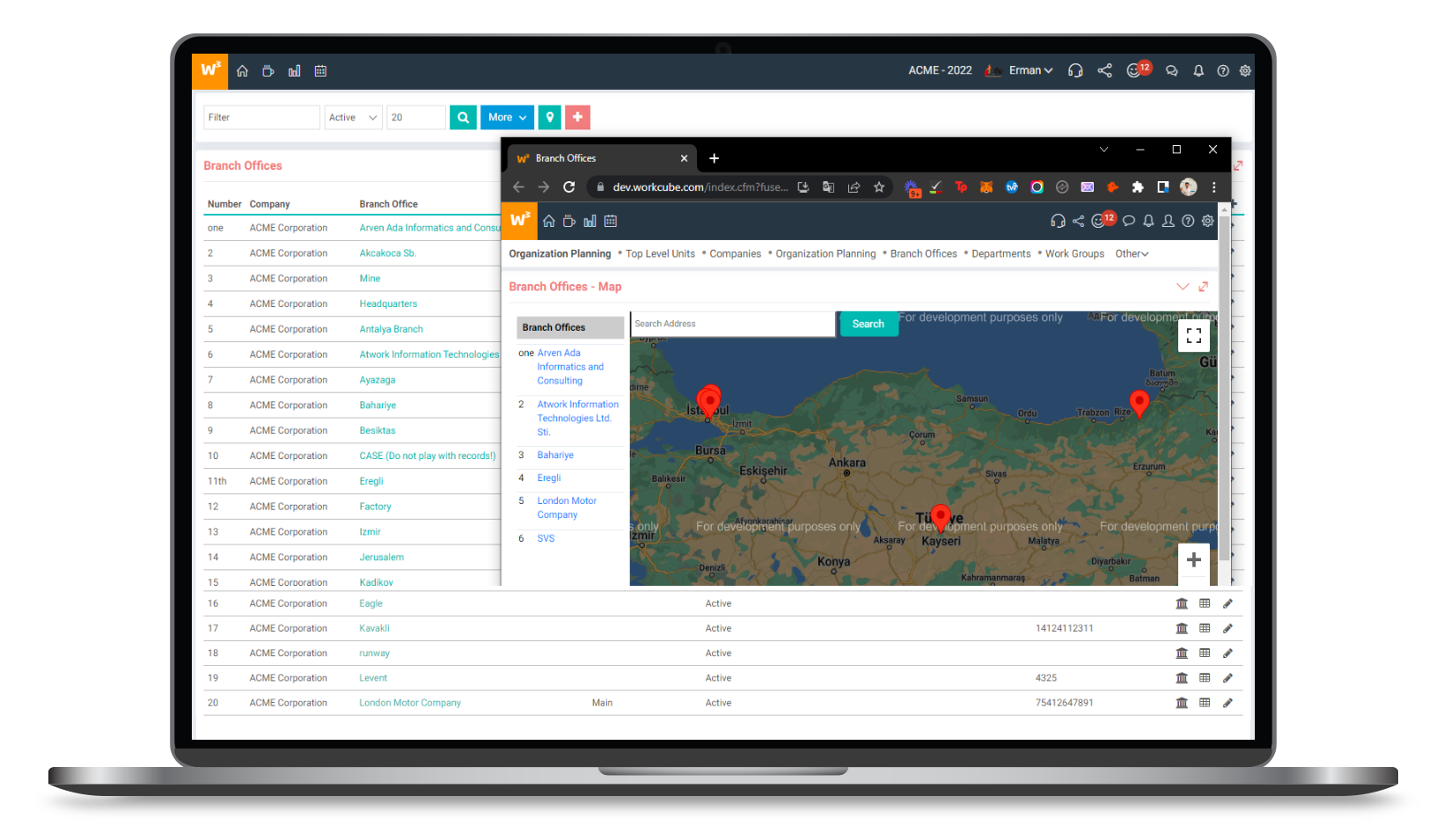Select Branch Offices item in the navigation bar
The image size is (1451, 840).
click(x=924, y=253)
